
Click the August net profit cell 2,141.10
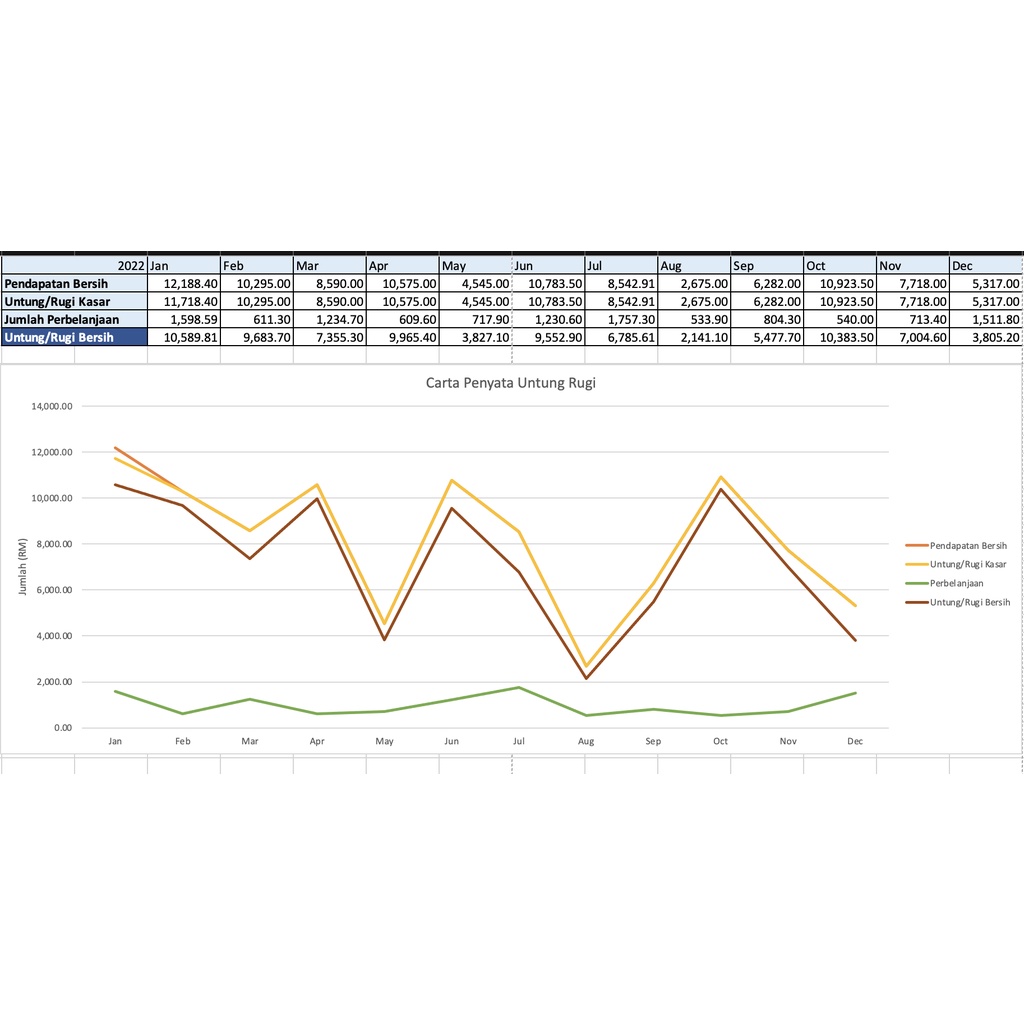tap(694, 338)
